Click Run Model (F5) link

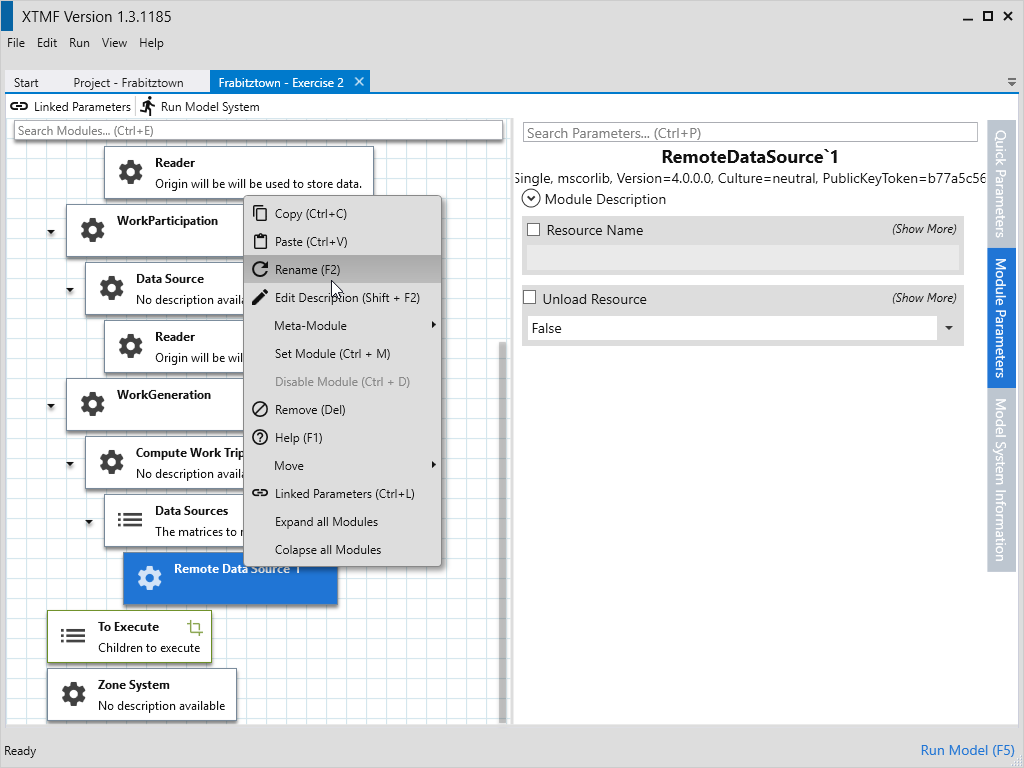coord(967,750)
